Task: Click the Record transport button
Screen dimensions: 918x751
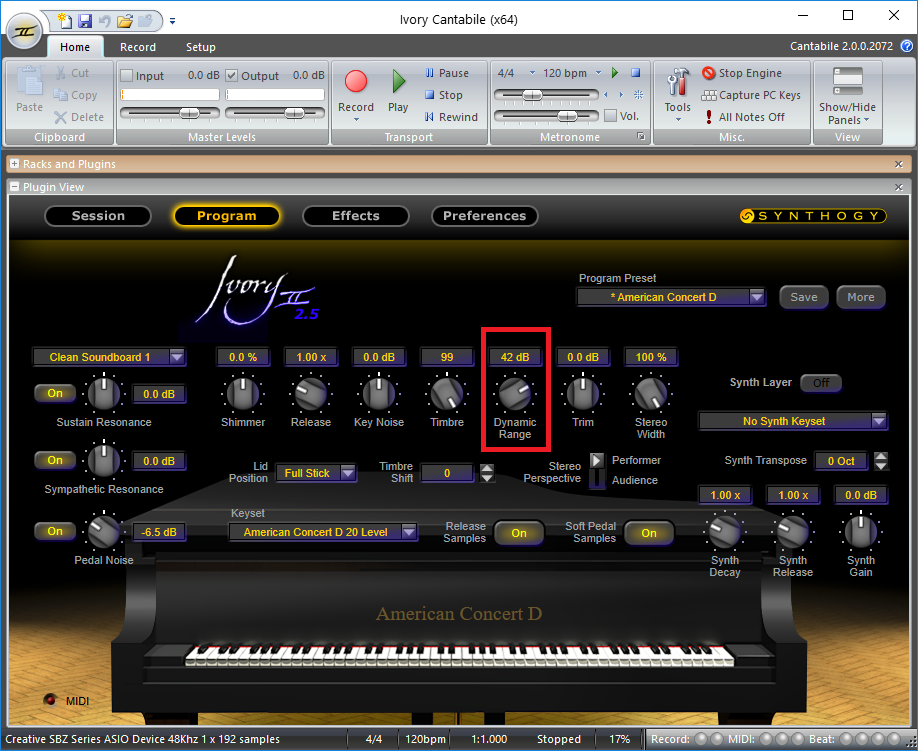Action: (355, 94)
